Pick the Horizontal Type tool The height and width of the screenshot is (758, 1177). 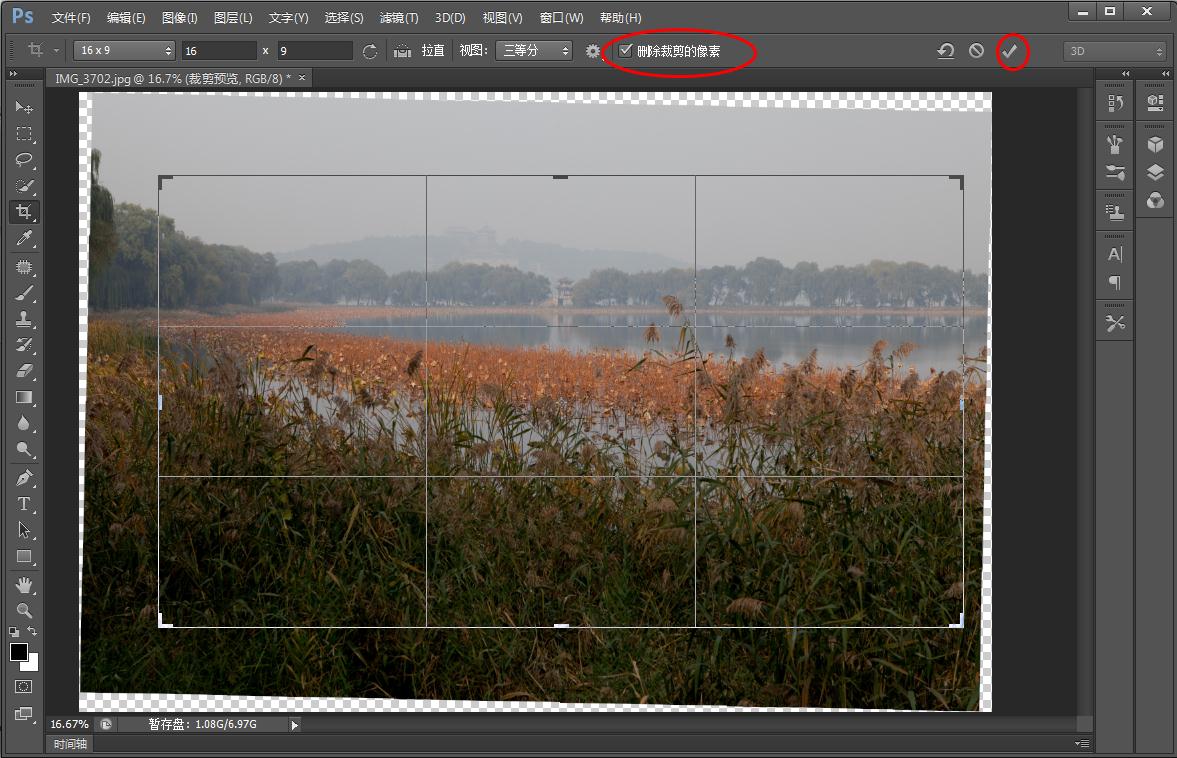click(x=24, y=504)
